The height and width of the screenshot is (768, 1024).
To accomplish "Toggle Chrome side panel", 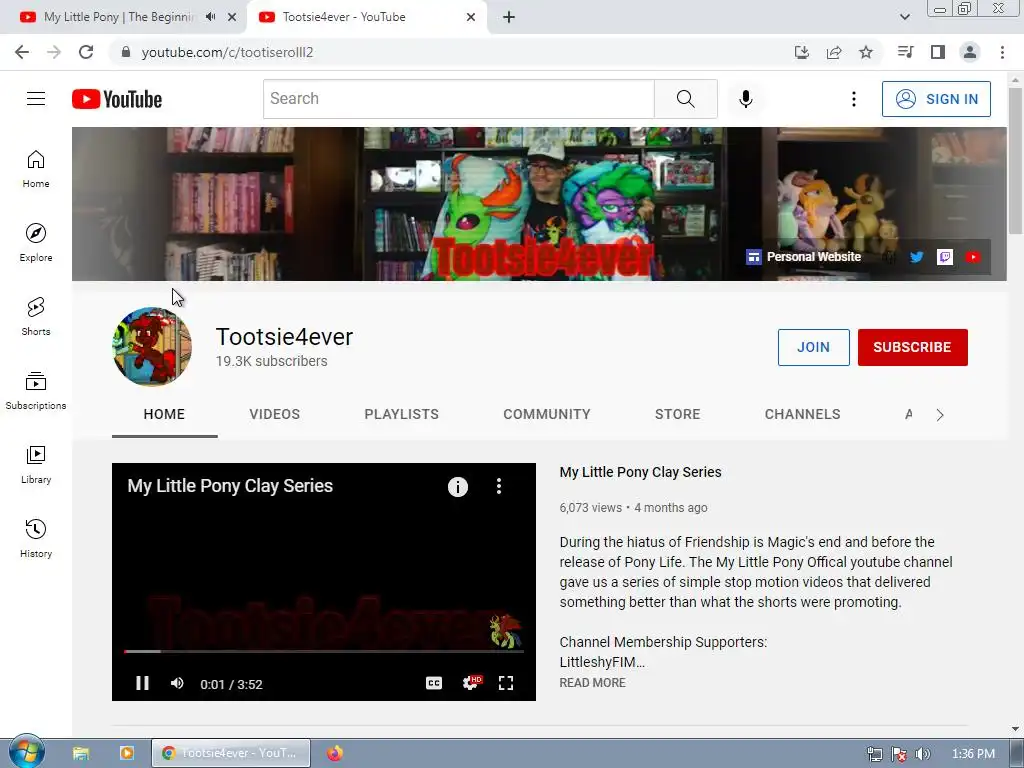I will click(938, 52).
